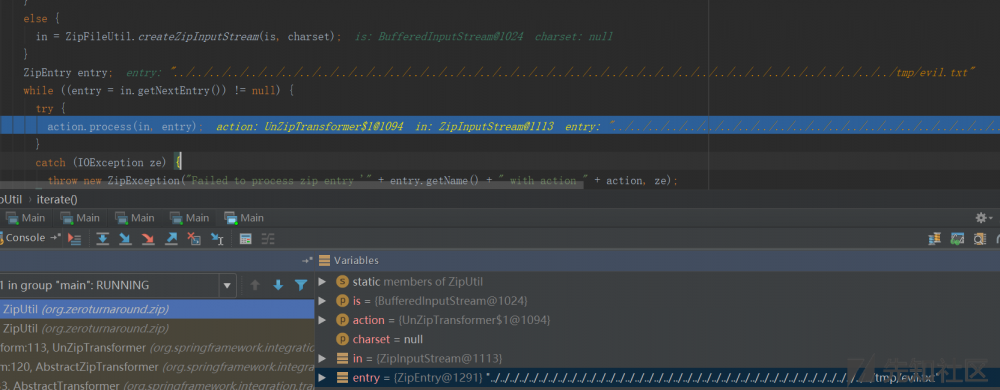This screenshot has height=390, width=1000.
Task: Click the 'catch (IOException ze)' line
Action: [x=109, y=162]
